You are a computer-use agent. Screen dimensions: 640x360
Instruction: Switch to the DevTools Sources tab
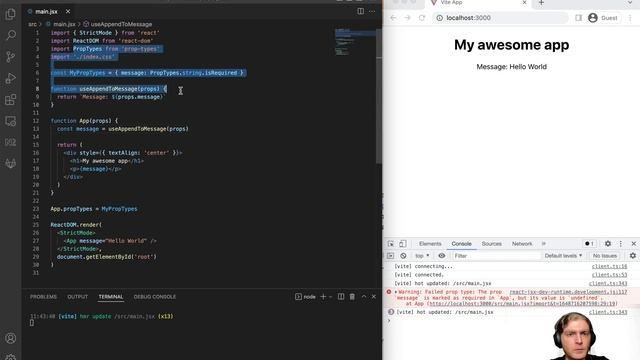point(491,244)
